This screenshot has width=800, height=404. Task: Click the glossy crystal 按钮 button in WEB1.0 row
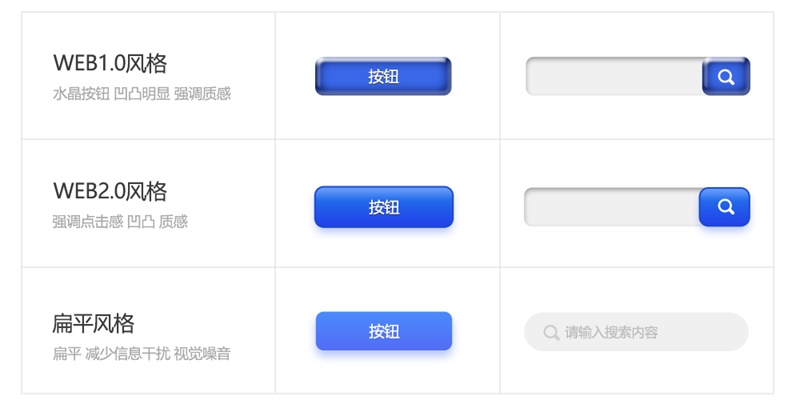click(x=383, y=76)
